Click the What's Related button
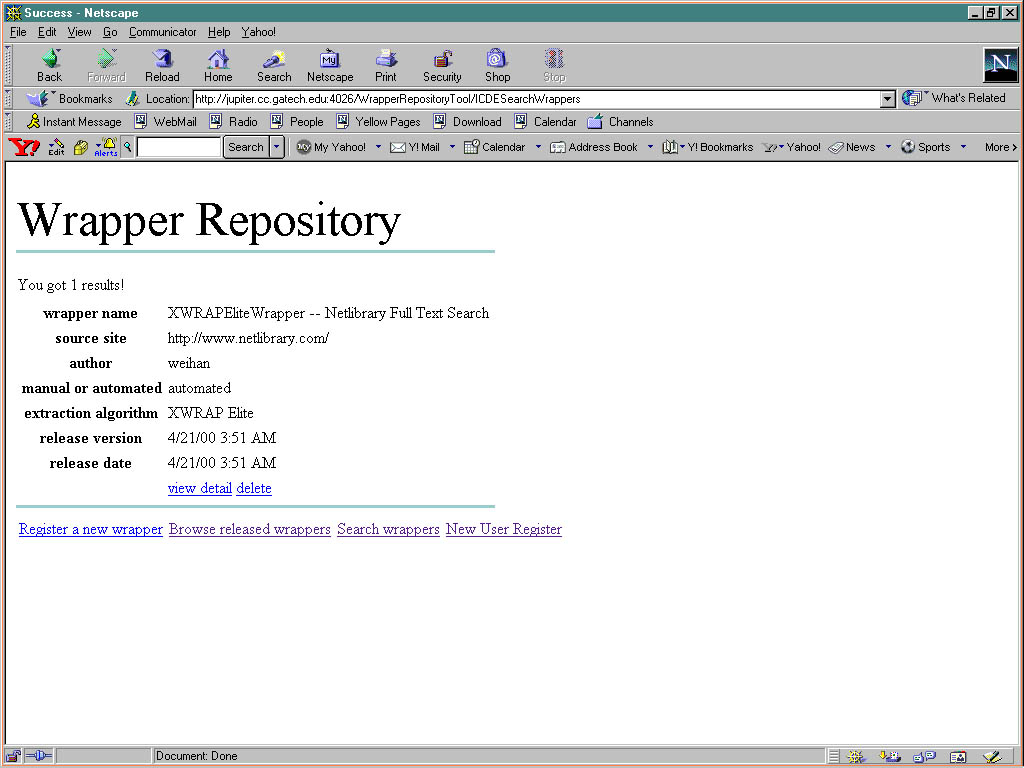Viewport: 1024px width, 768px height. point(955,98)
